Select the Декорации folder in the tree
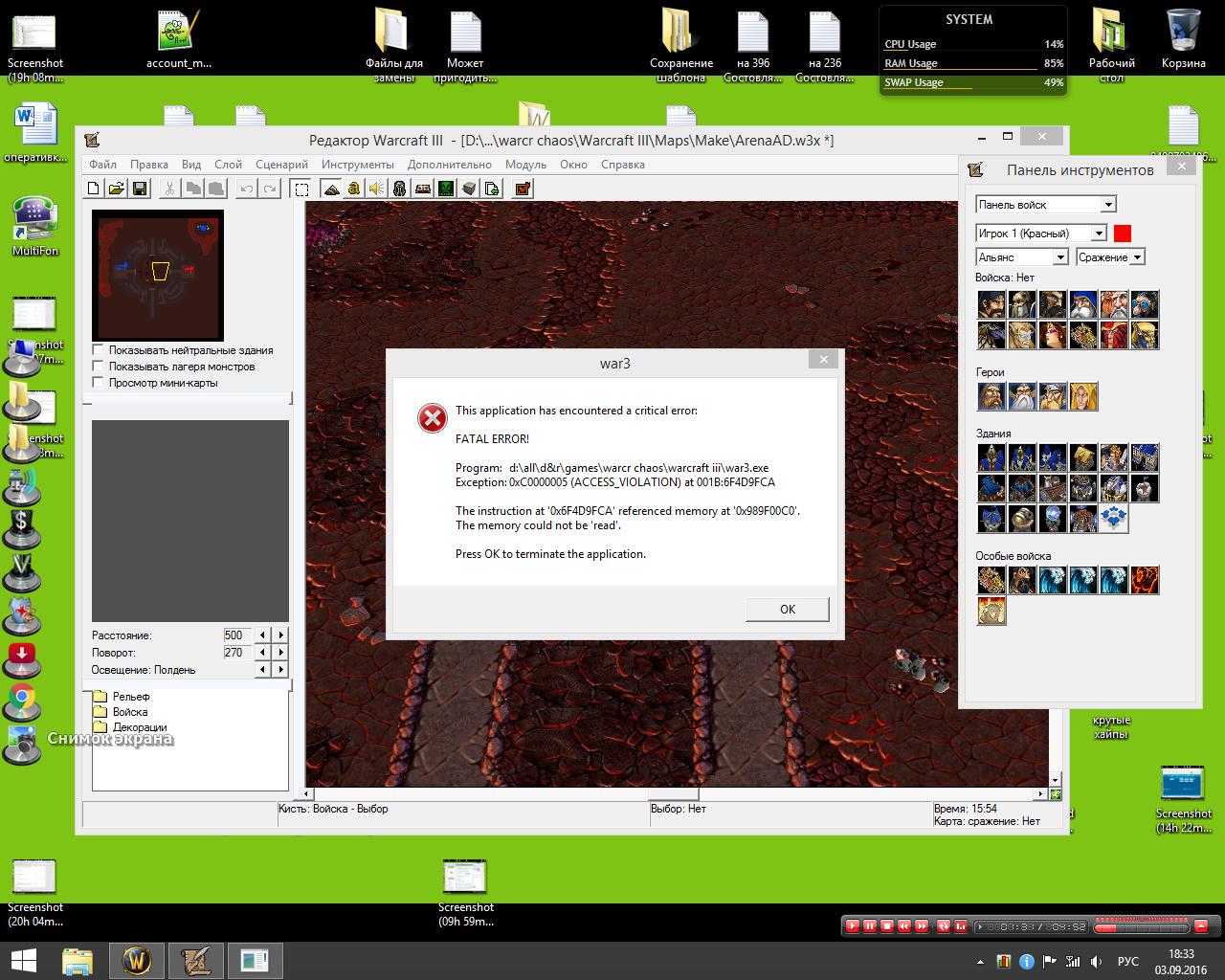 (130, 727)
